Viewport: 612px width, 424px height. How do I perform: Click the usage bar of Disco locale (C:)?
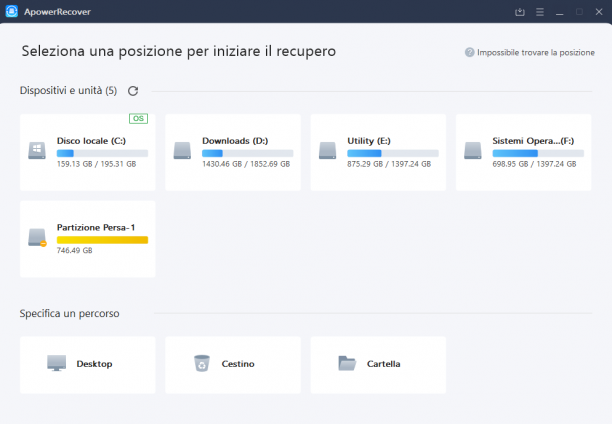coord(102,153)
